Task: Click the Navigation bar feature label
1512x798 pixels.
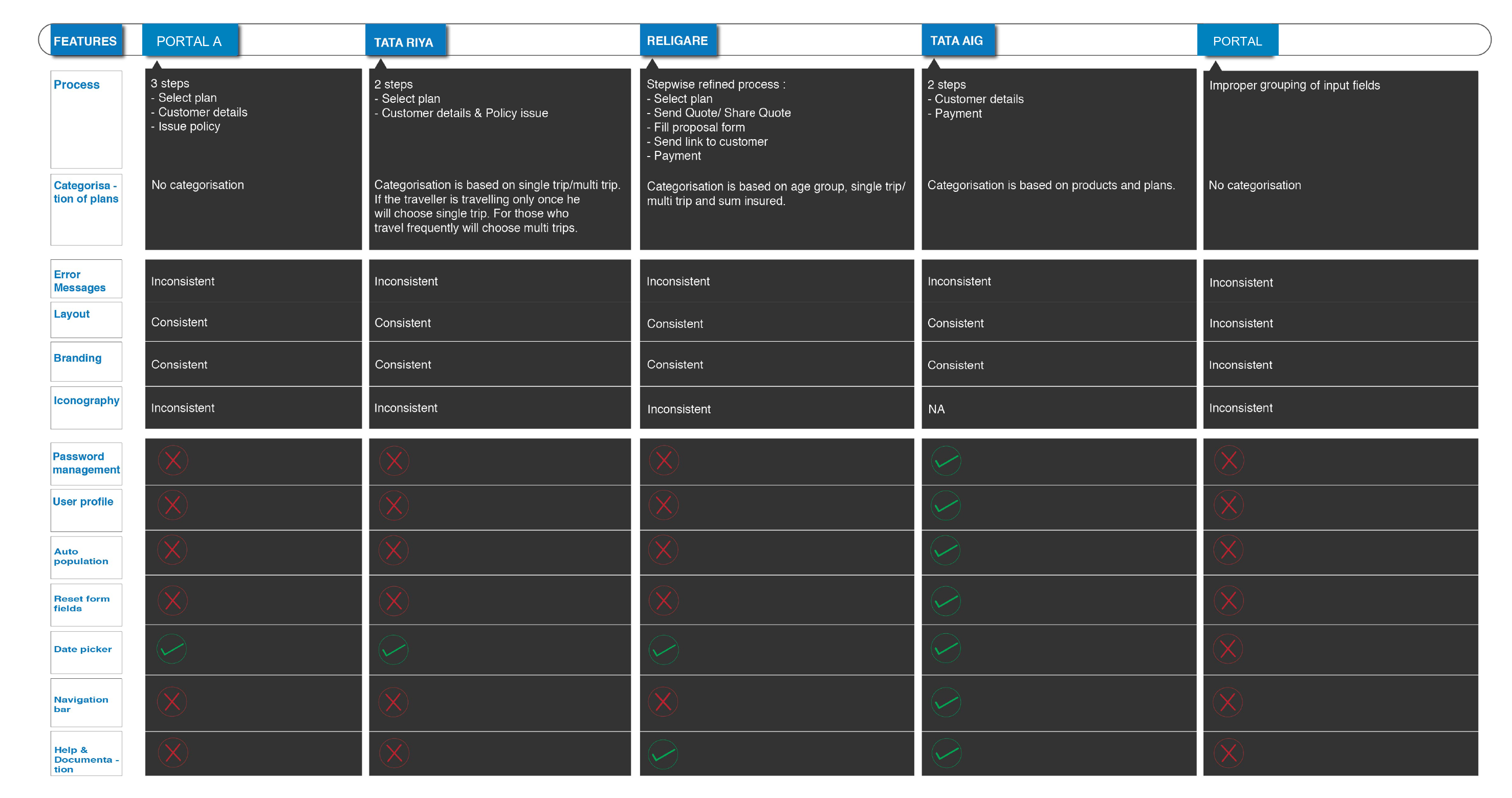Action: 86,702
